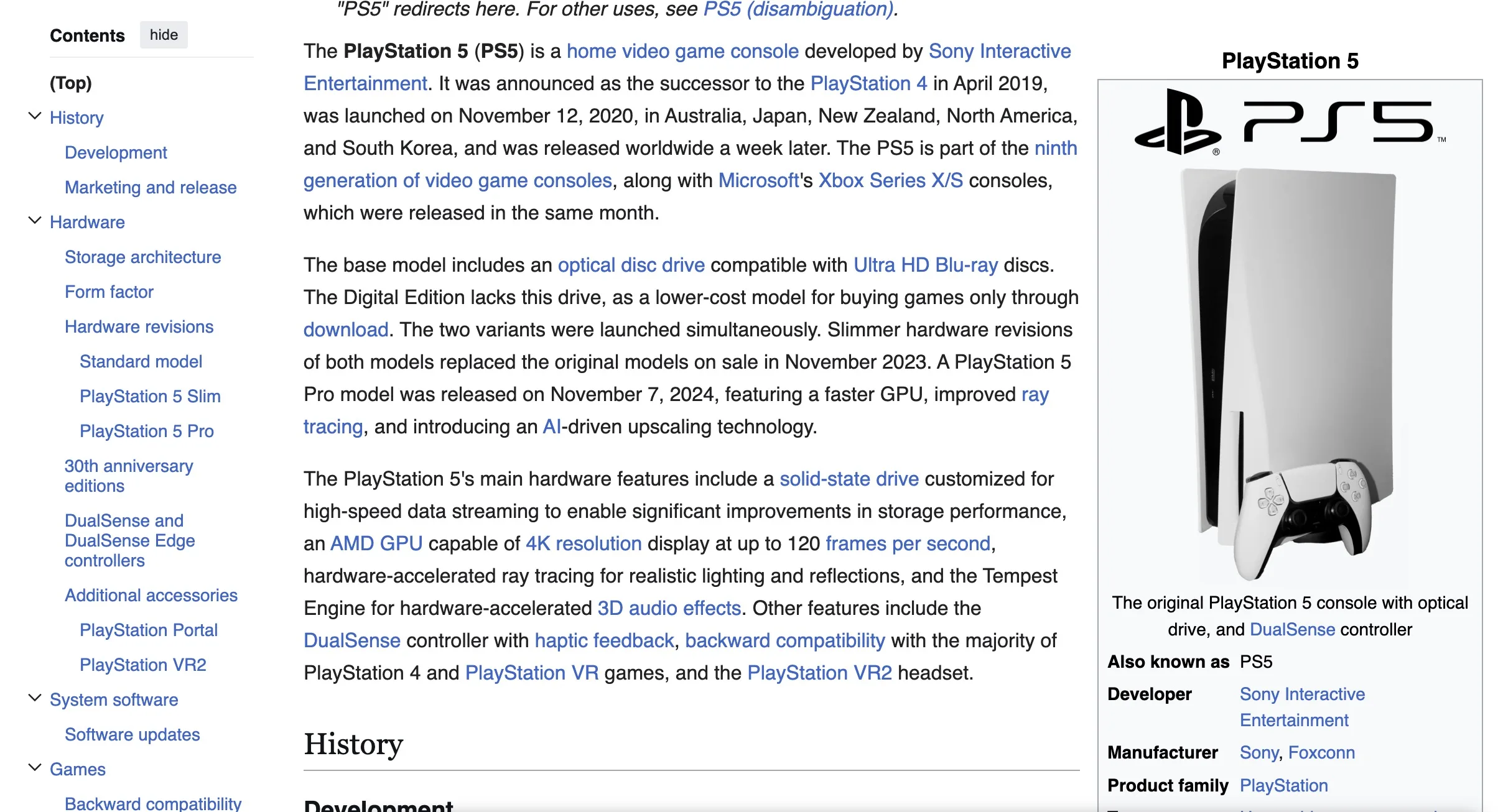Hide the Contents sidebar
The height and width of the screenshot is (812, 1498).
click(163, 35)
